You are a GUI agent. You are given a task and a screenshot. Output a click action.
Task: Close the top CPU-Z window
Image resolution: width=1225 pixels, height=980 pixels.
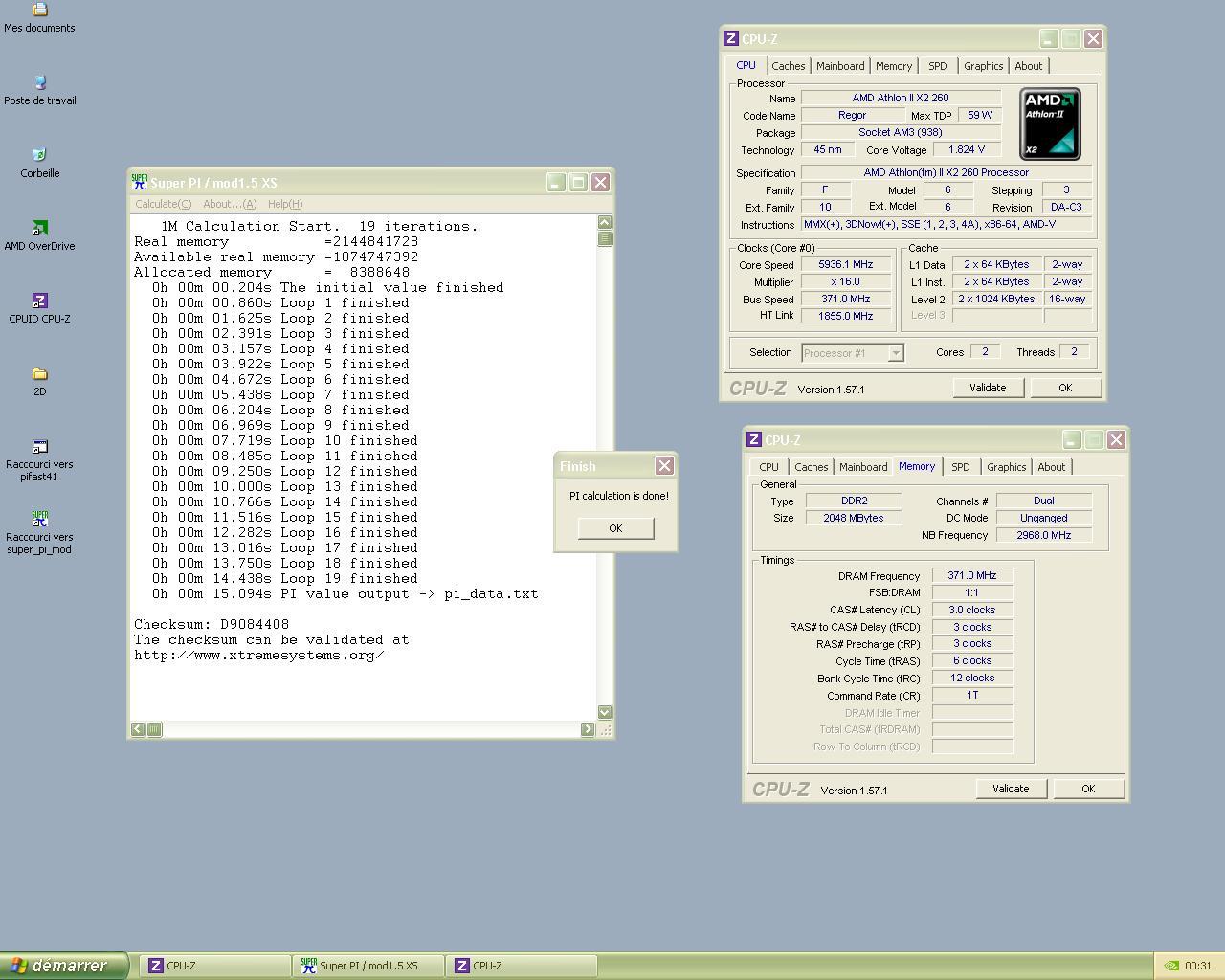click(1093, 38)
